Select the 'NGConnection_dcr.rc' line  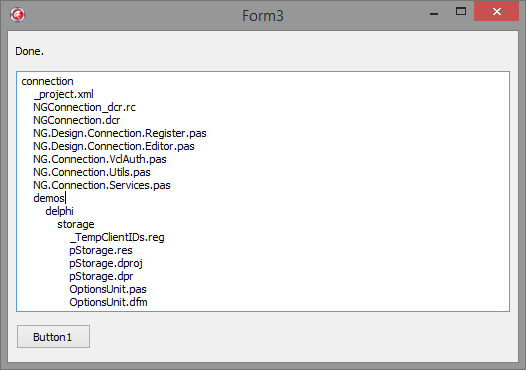(84, 107)
